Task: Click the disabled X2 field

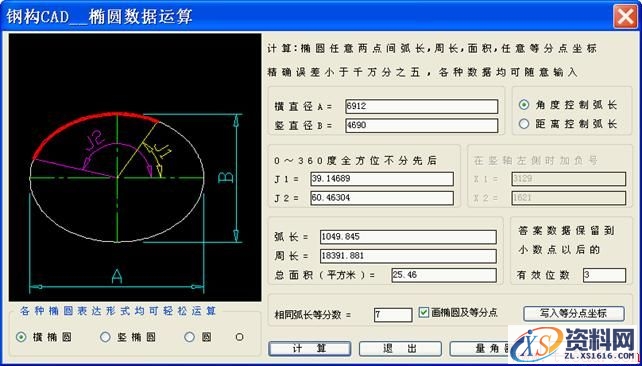Action: coord(569,198)
